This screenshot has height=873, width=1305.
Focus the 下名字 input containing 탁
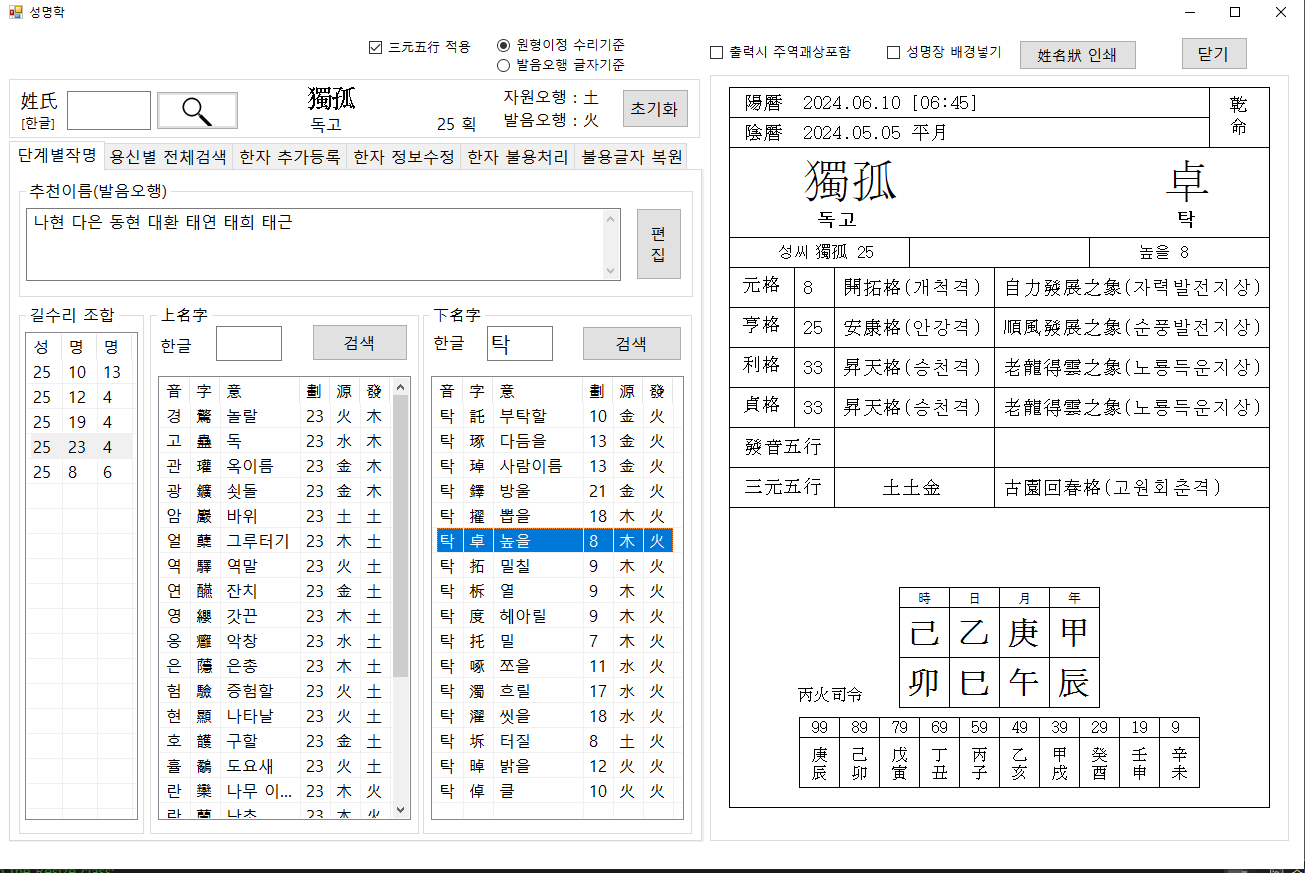click(x=520, y=343)
